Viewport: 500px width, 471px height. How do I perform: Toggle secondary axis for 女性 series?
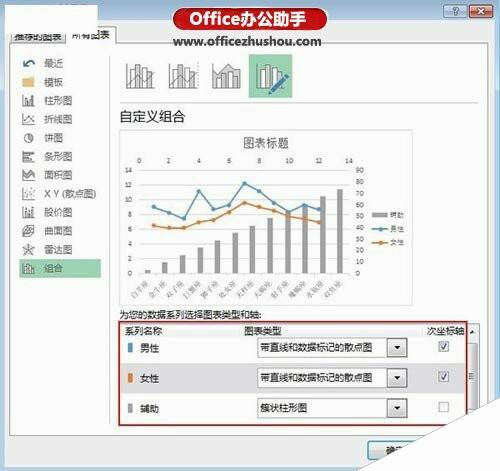point(443,377)
